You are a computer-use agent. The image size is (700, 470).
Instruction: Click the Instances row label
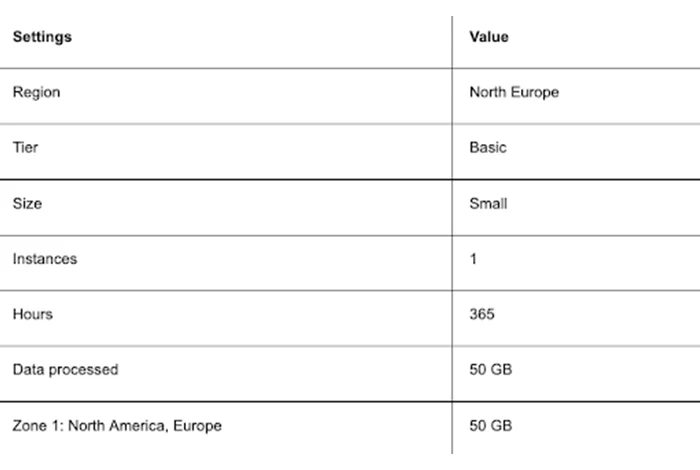(45, 259)
